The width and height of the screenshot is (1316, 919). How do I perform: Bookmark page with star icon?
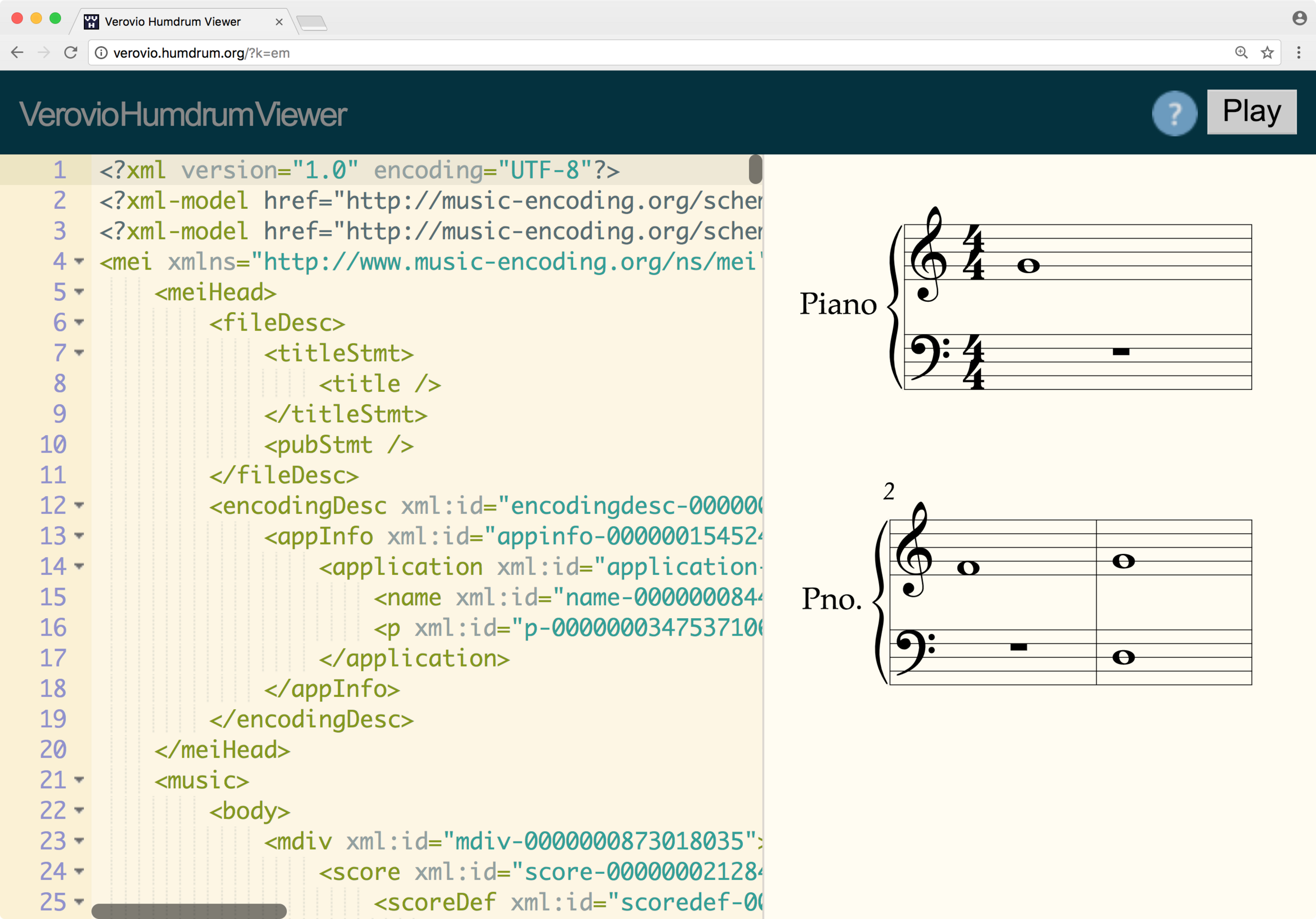[x=1267, y=53]
